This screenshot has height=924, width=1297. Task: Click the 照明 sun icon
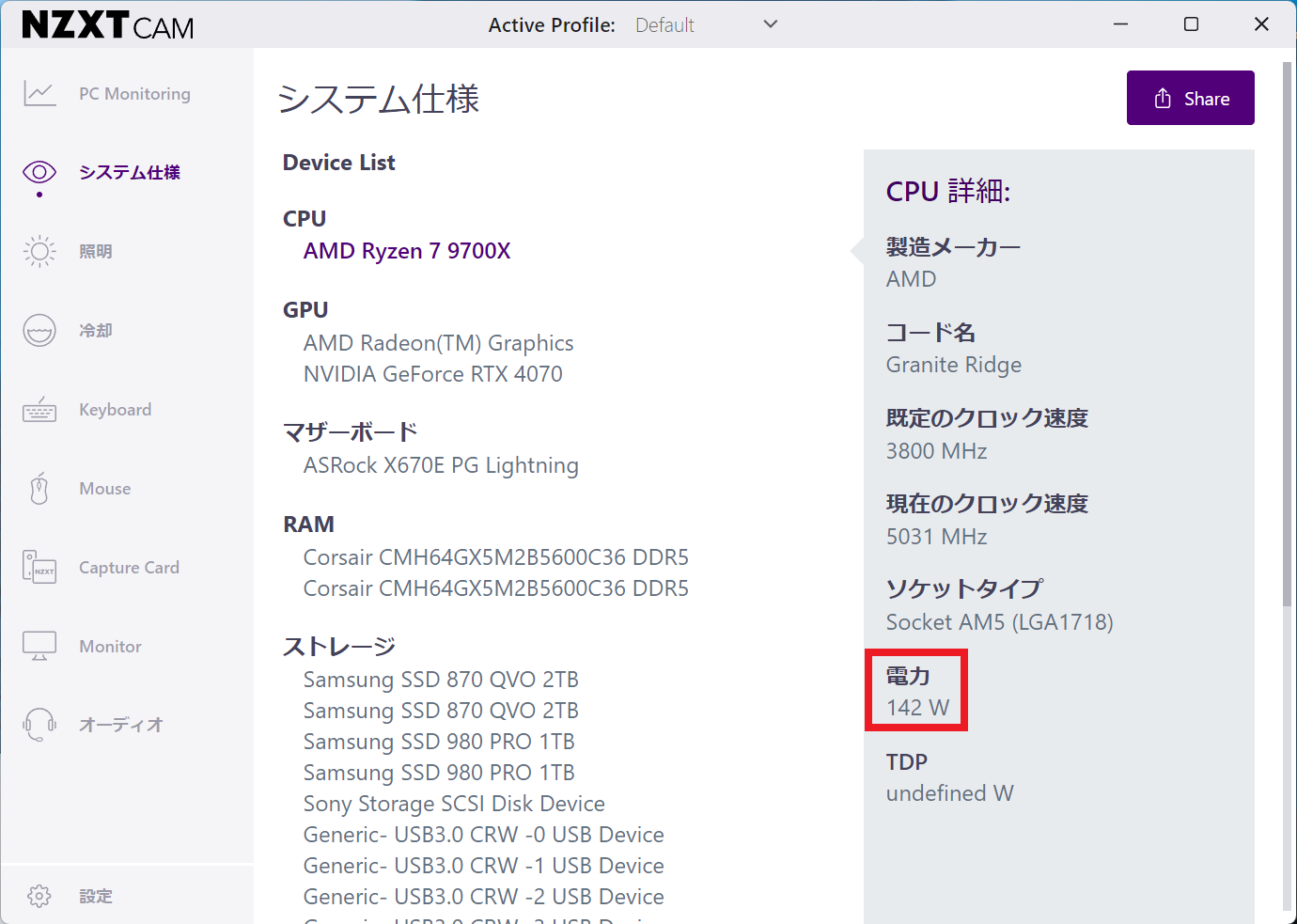coord(39,251)
